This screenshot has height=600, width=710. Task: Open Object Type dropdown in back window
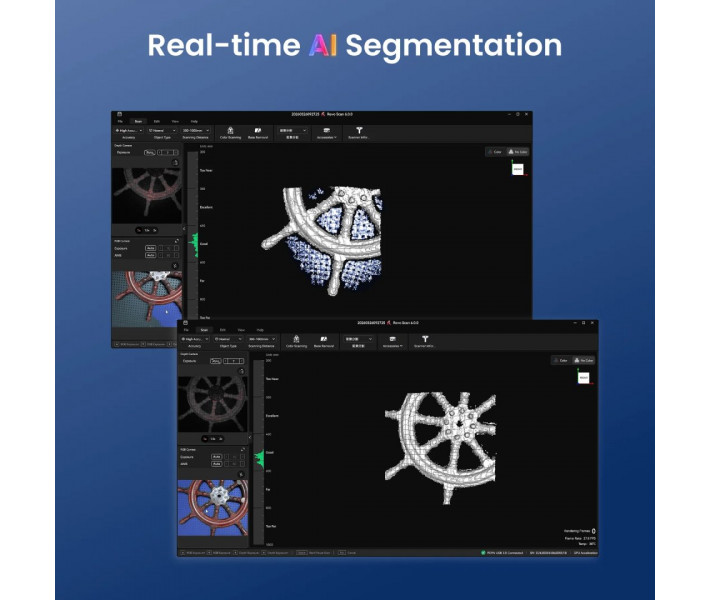[x=162, y=130]
